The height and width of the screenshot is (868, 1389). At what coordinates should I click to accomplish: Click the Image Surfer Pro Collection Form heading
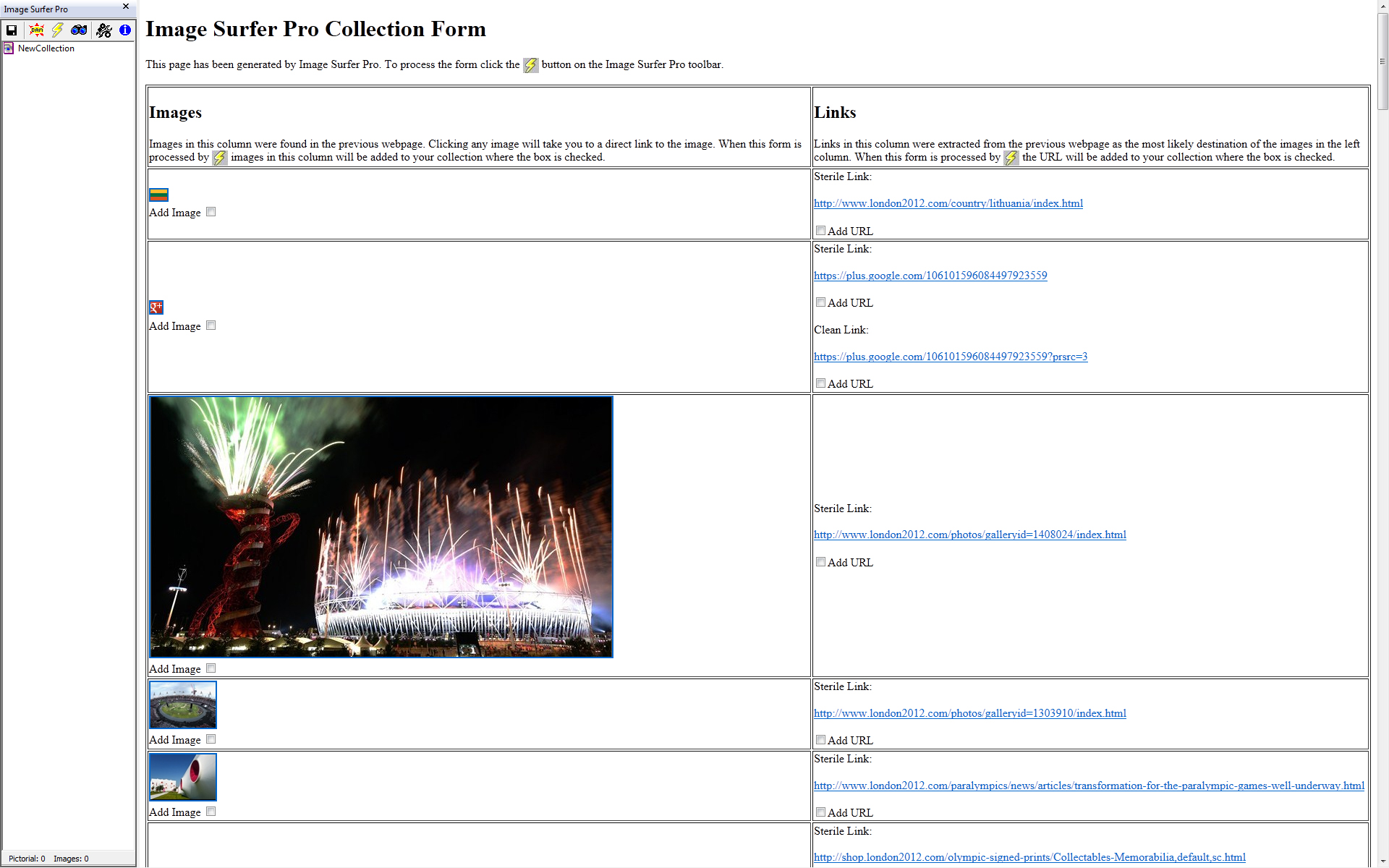click(x=315, y=29)
